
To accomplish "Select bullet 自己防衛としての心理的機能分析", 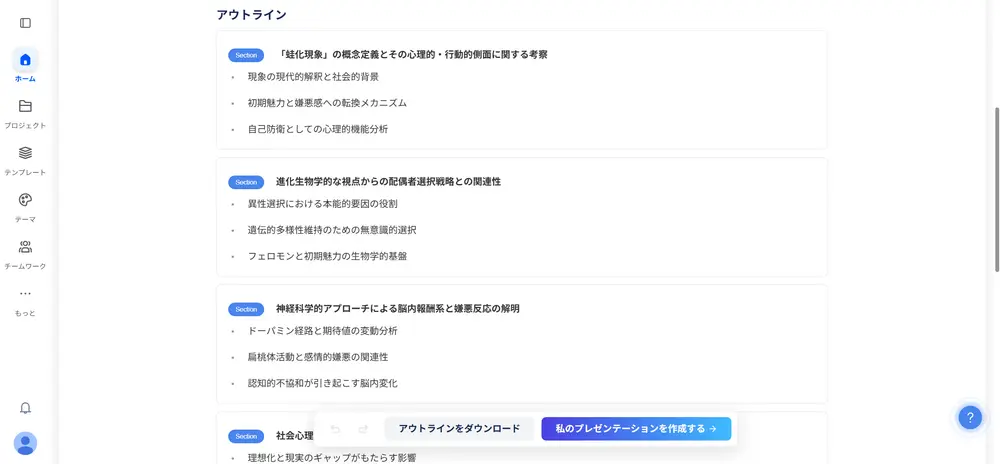I will 318,129.
